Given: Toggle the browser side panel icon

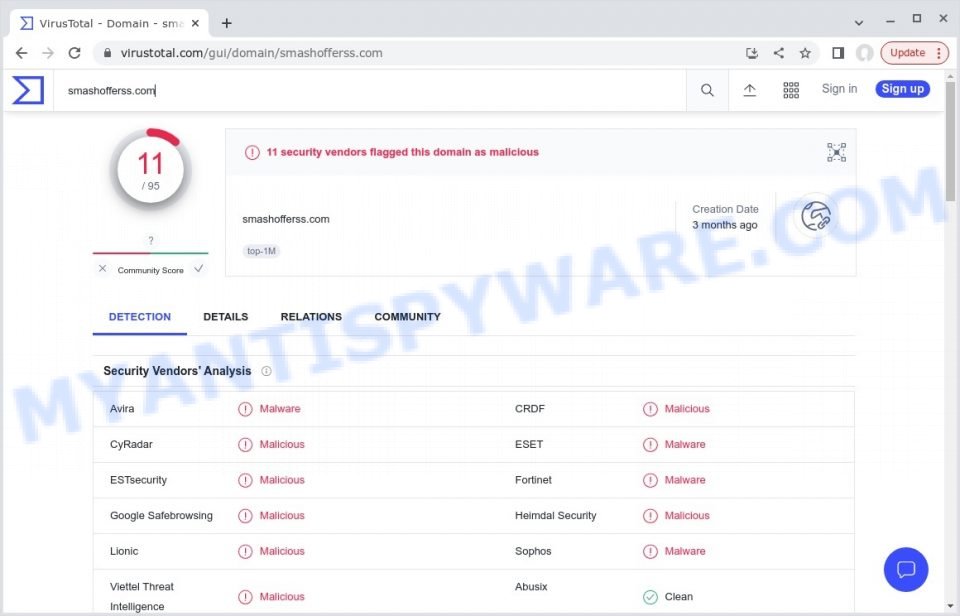Looking at the screenshot, I should coord(838,53).
